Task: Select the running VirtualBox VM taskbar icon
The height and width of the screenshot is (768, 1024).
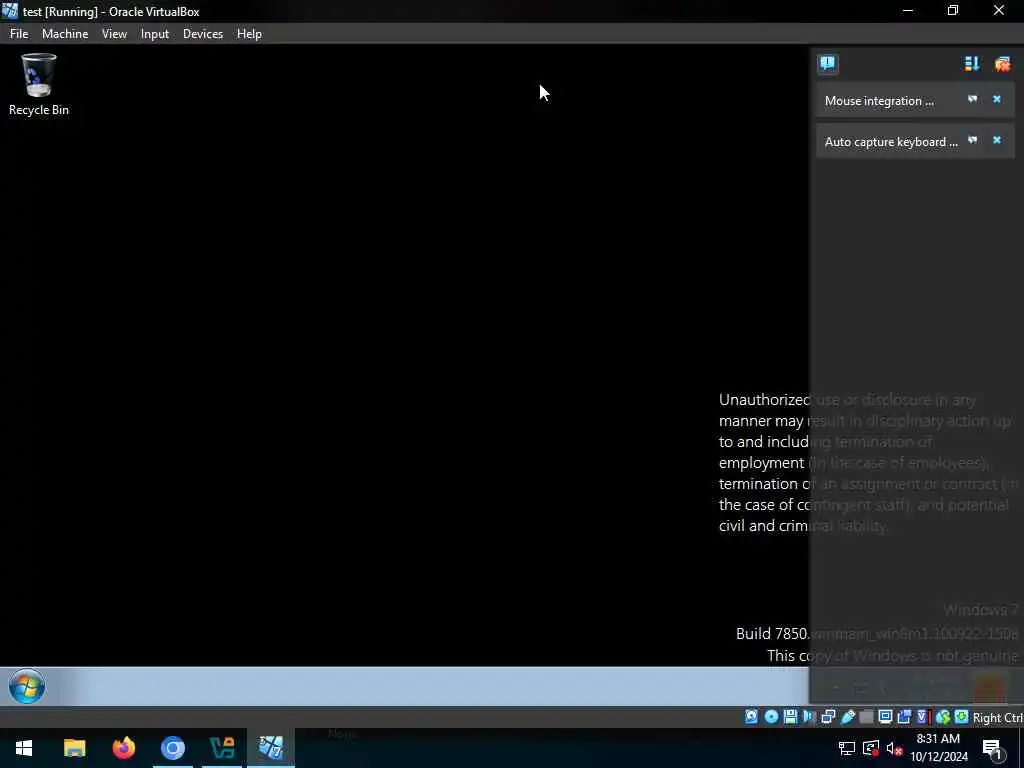Action: 271,748
